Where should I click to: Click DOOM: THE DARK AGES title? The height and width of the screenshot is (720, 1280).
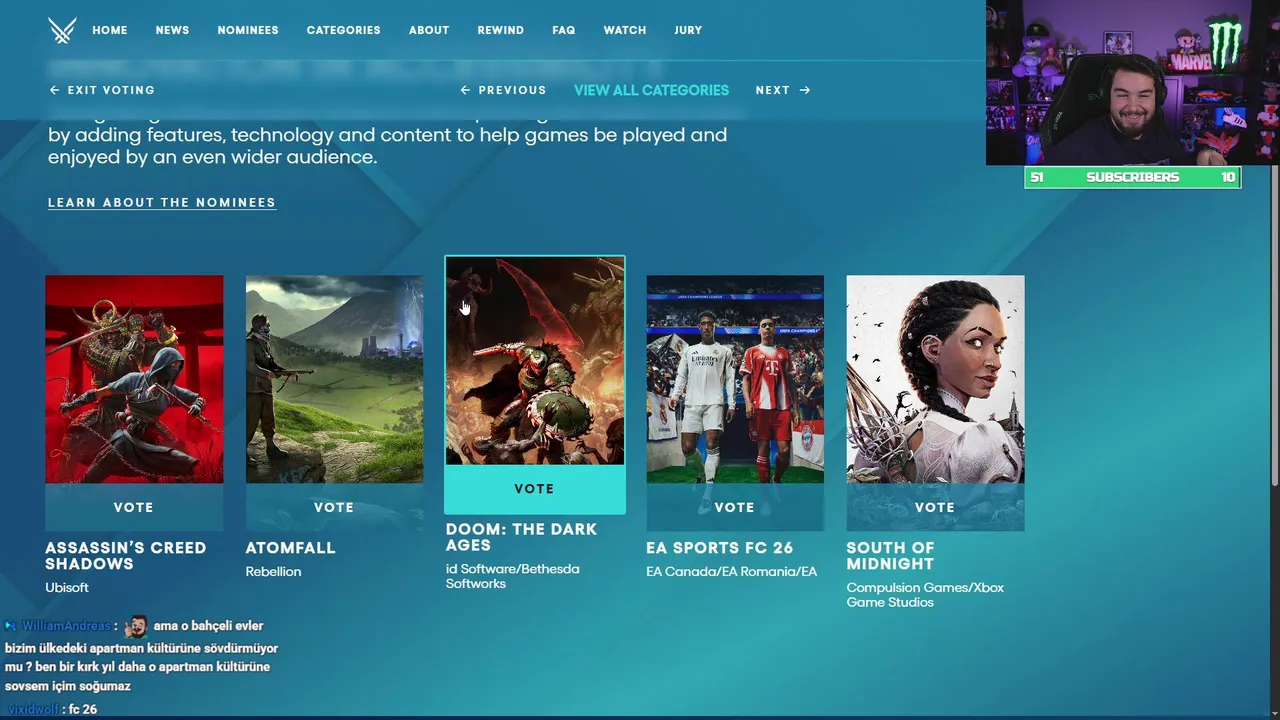click(521, 537)
